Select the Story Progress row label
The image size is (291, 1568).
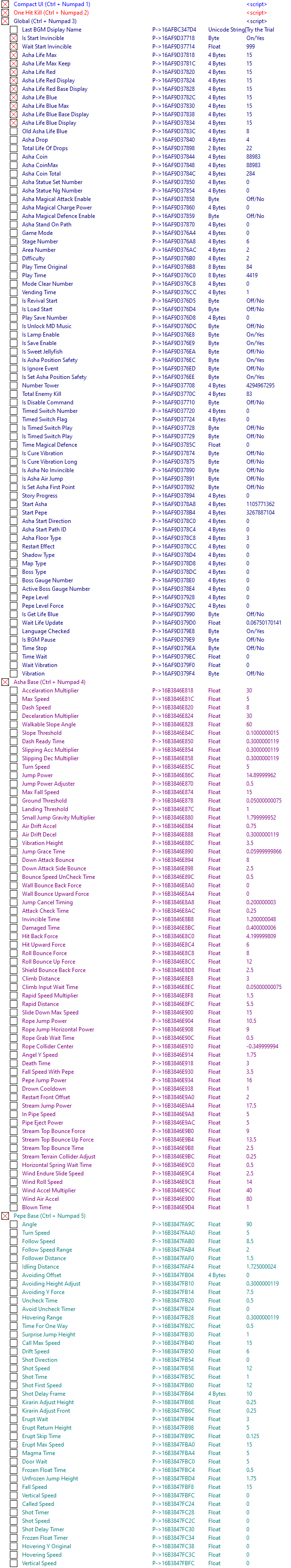click(x=39, y=496)
